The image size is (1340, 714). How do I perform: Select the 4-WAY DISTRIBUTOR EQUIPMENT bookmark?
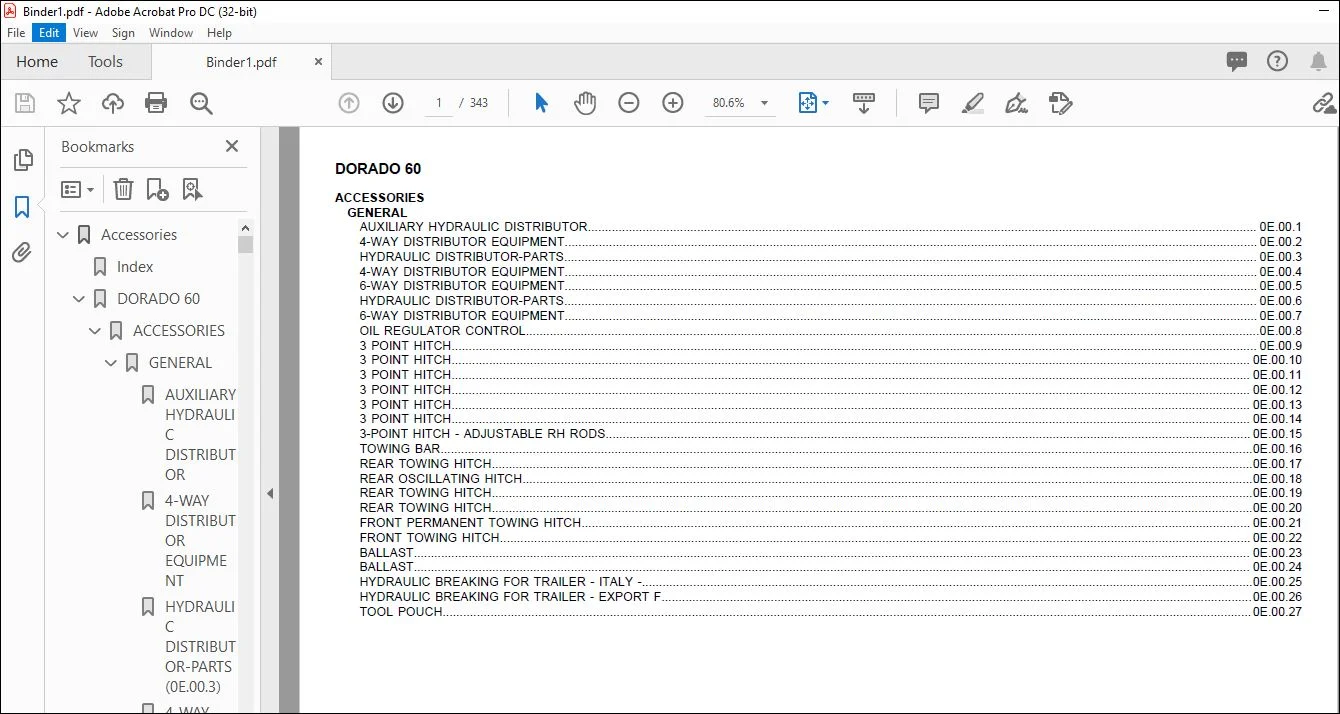[x=200, y=541]
